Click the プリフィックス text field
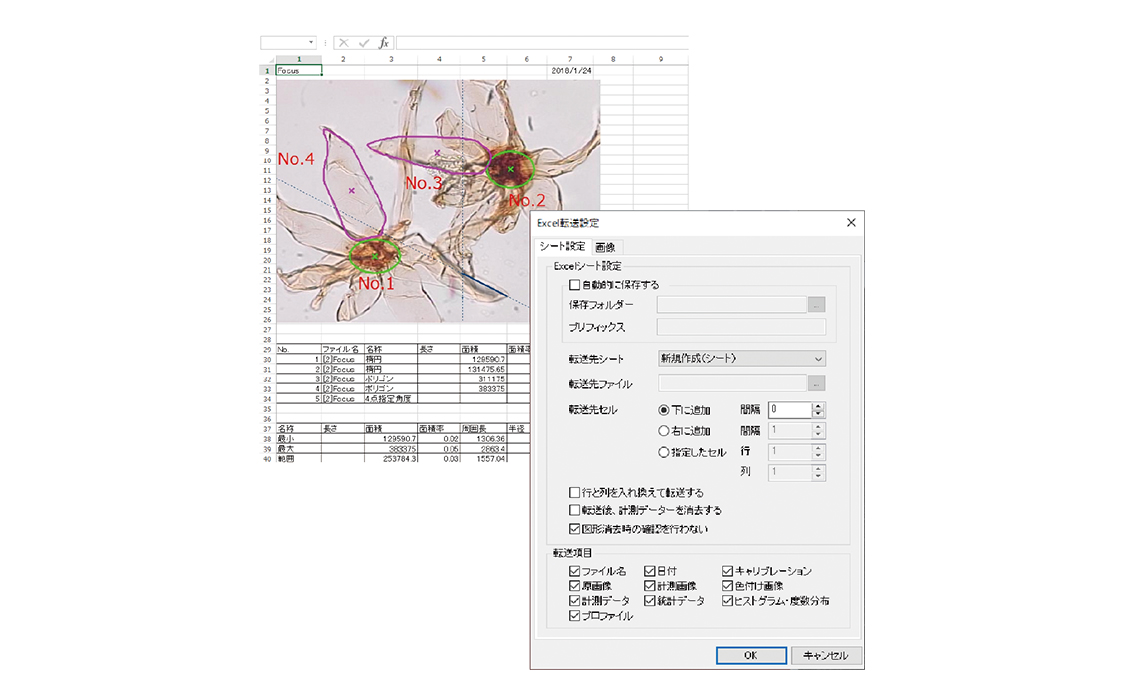The height and width of the screenshot is (700, 1125). [741, 327]
